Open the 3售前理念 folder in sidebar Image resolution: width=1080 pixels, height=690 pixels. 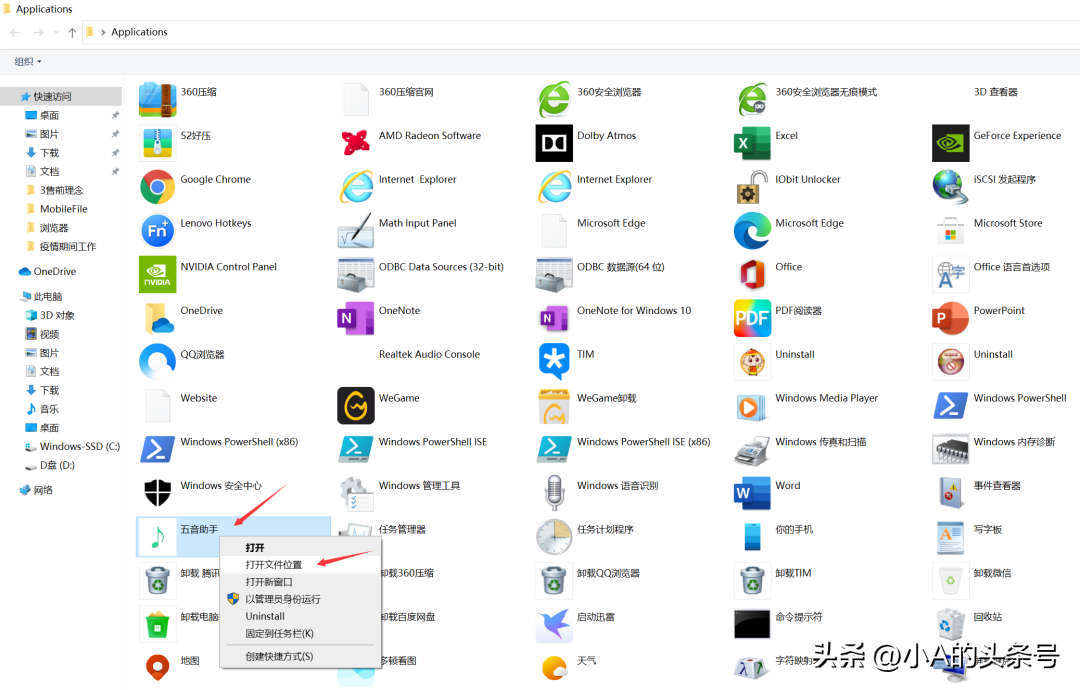click(x=61, y=190)
